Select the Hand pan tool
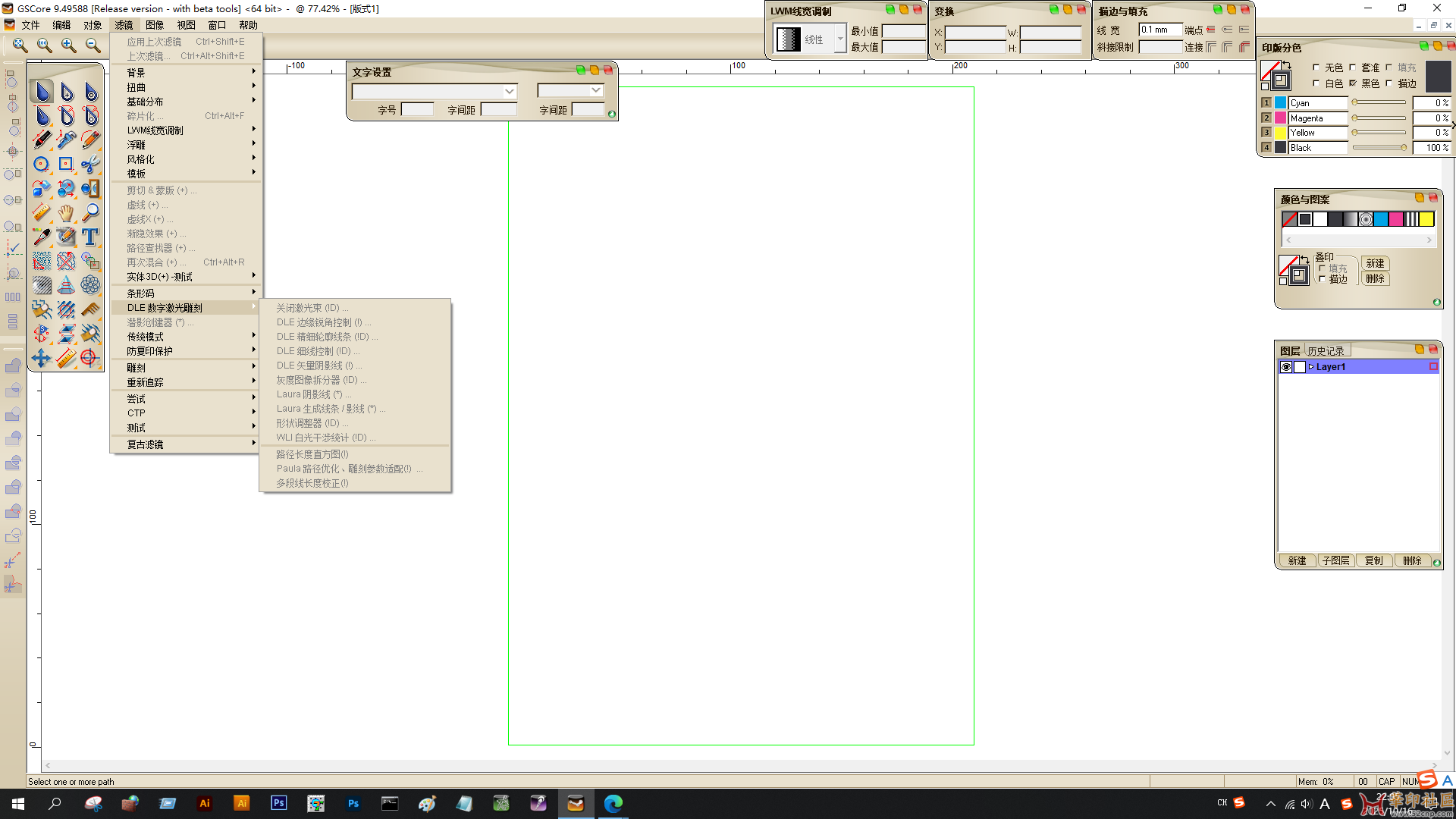The image size is (1456, 819). [66, 213]
